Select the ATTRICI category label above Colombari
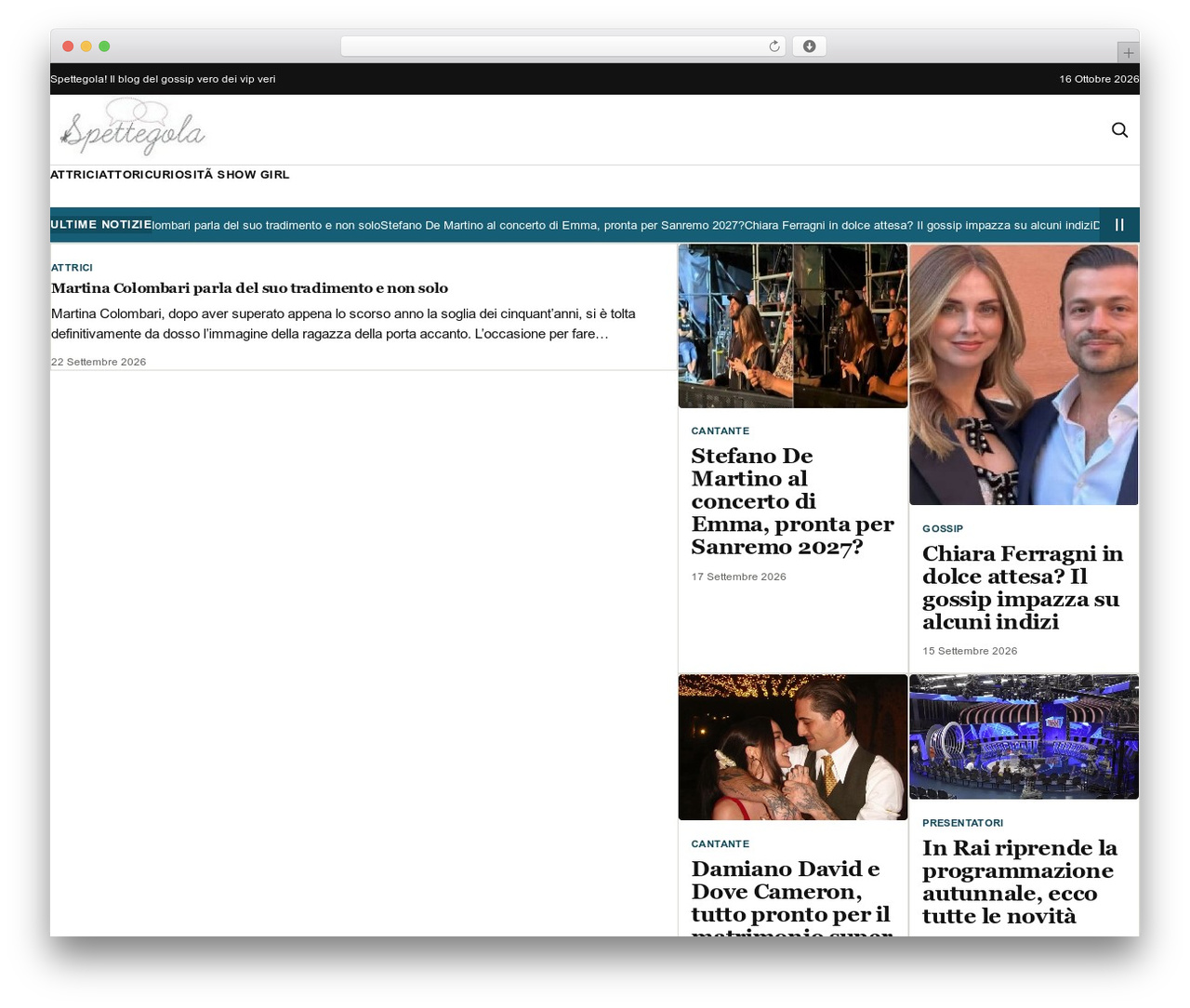Image resolution: width=1190 pixels, height=1008 pixels. click(x=72, y=268)
